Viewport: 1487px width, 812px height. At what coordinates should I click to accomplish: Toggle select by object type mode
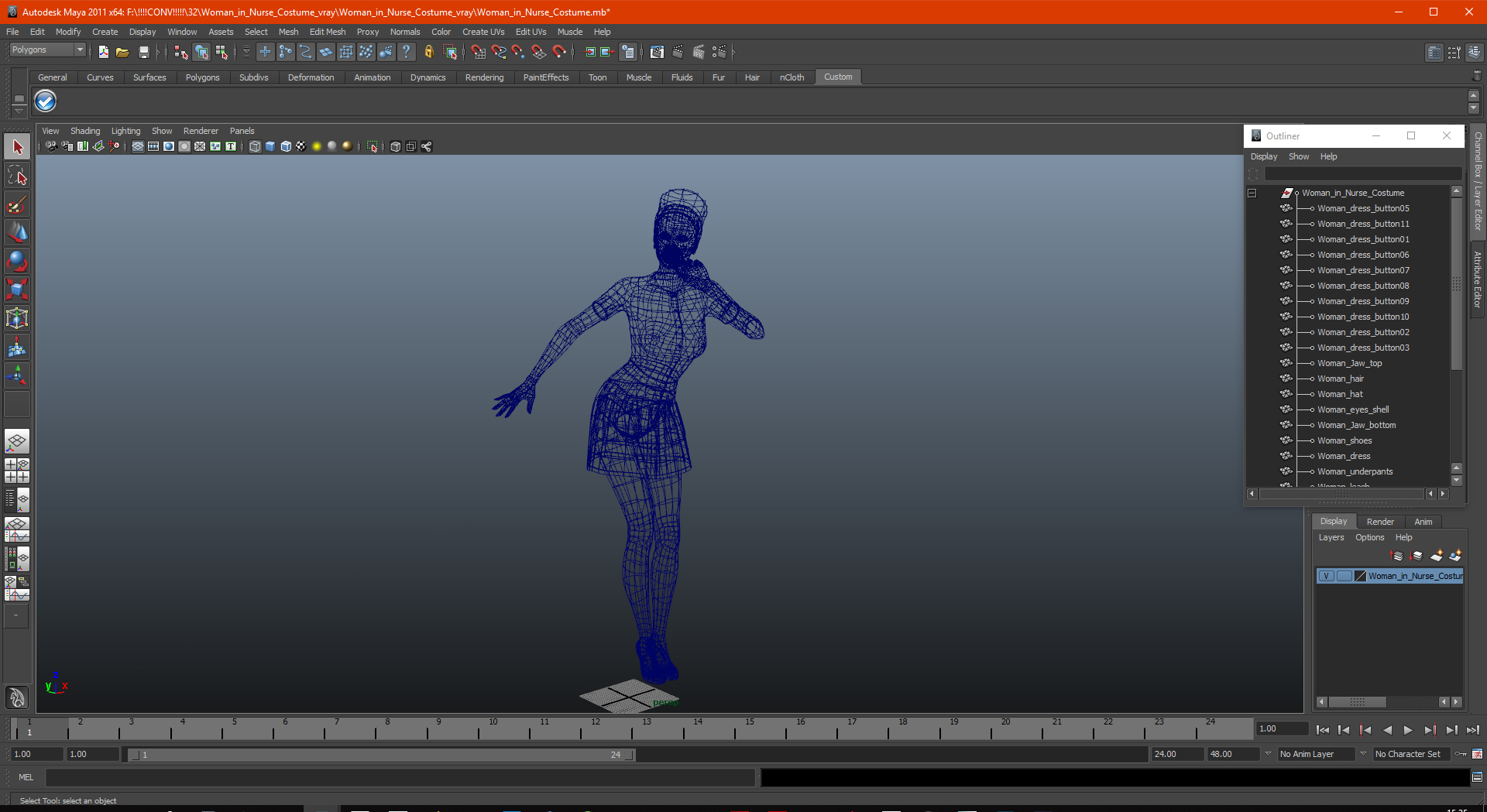click(201, 52)
